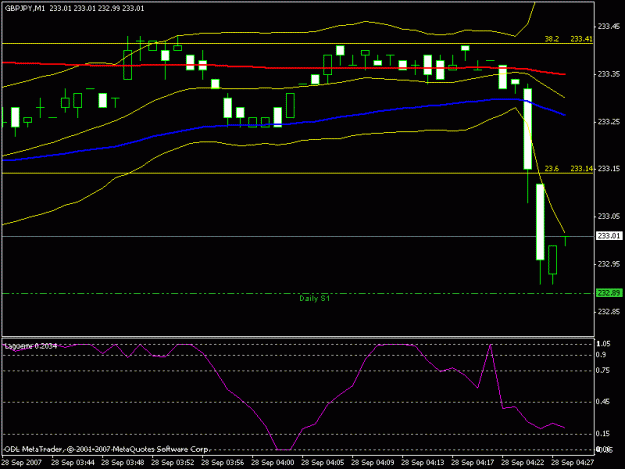625x469 pixels.
Task: Click the 0.75 Laguerre level label
Action: [603, 371]
